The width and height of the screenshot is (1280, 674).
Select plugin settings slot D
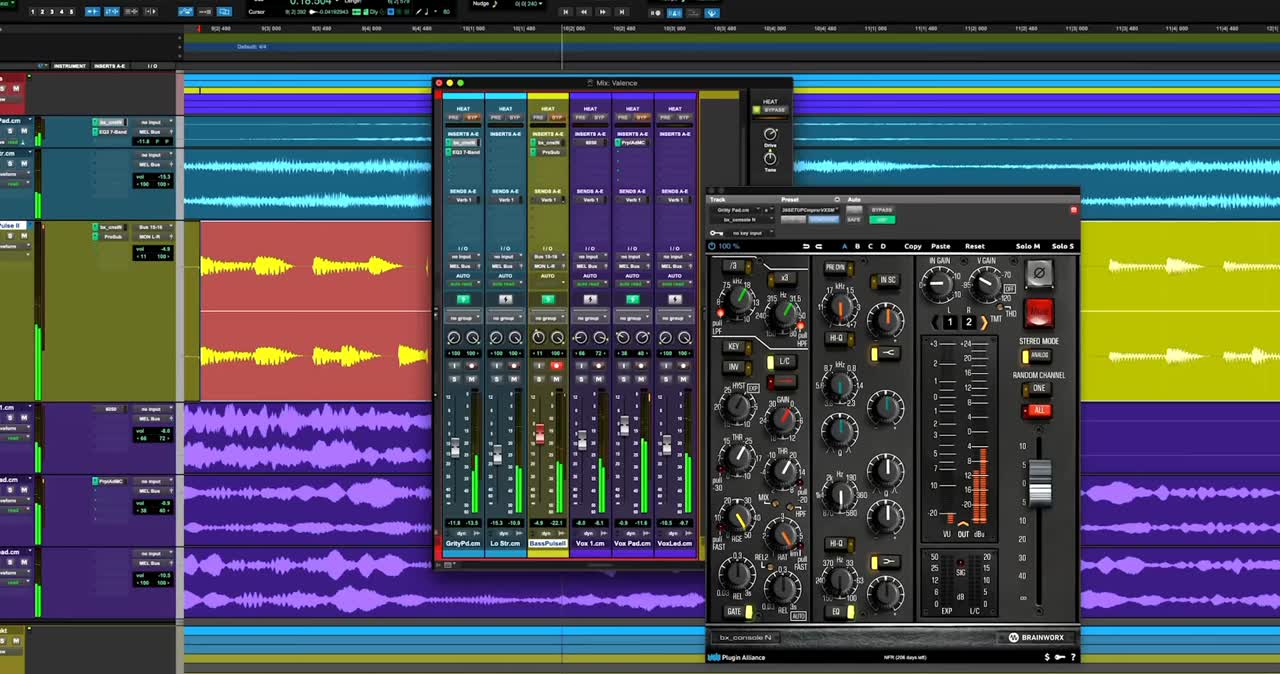point(883,246)
